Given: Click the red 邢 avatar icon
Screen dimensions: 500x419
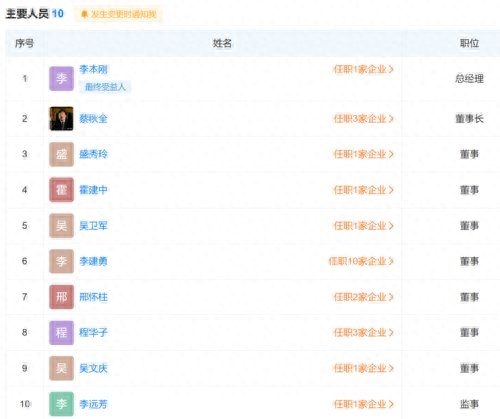Looking at the screenshot, I should [x=61, y=297].
